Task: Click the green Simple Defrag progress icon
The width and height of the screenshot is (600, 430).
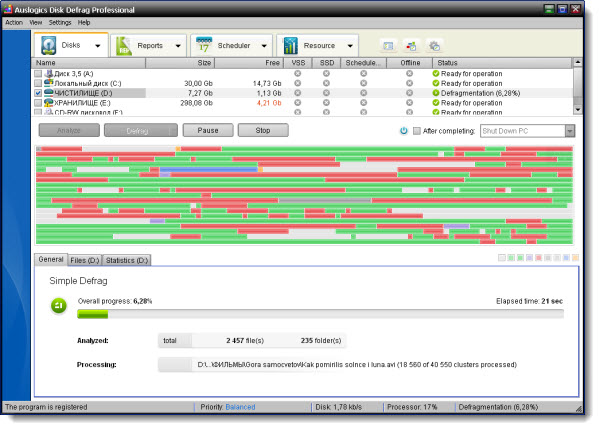Action: pyautogui.click(x=59, y=305)
